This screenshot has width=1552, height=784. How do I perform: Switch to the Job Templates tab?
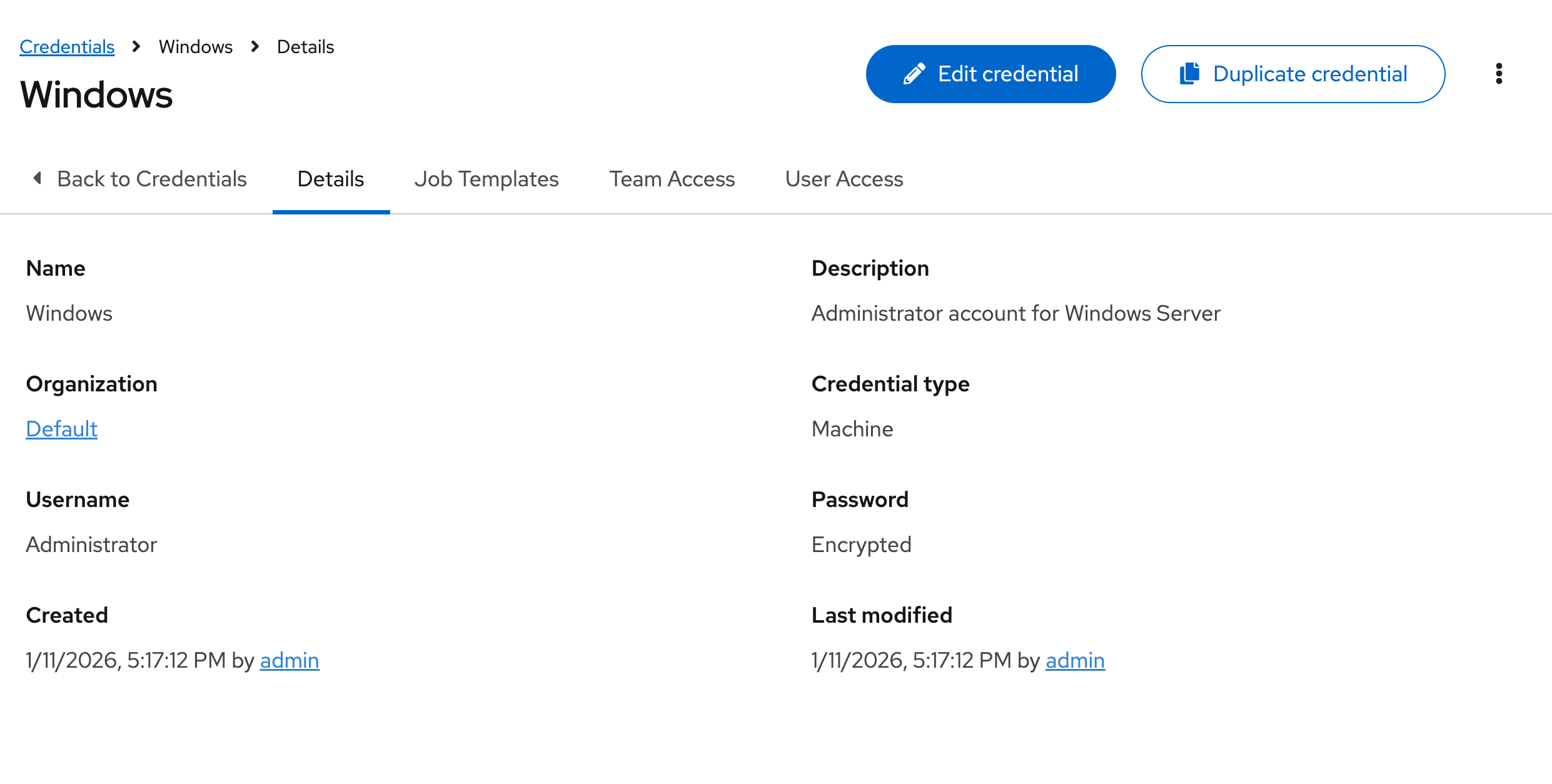486,179
